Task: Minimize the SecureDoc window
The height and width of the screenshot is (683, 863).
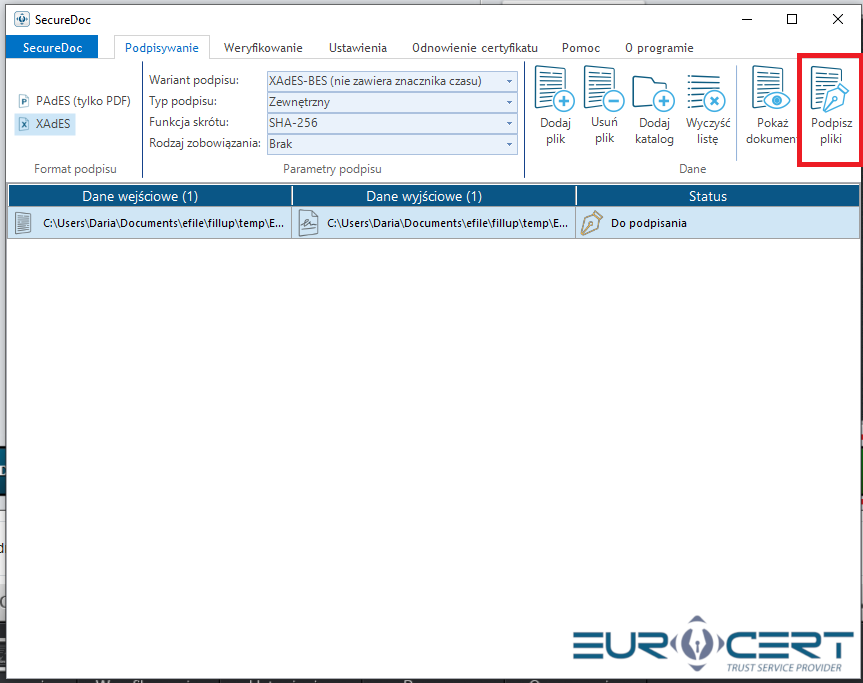Action: coord(747,19)
